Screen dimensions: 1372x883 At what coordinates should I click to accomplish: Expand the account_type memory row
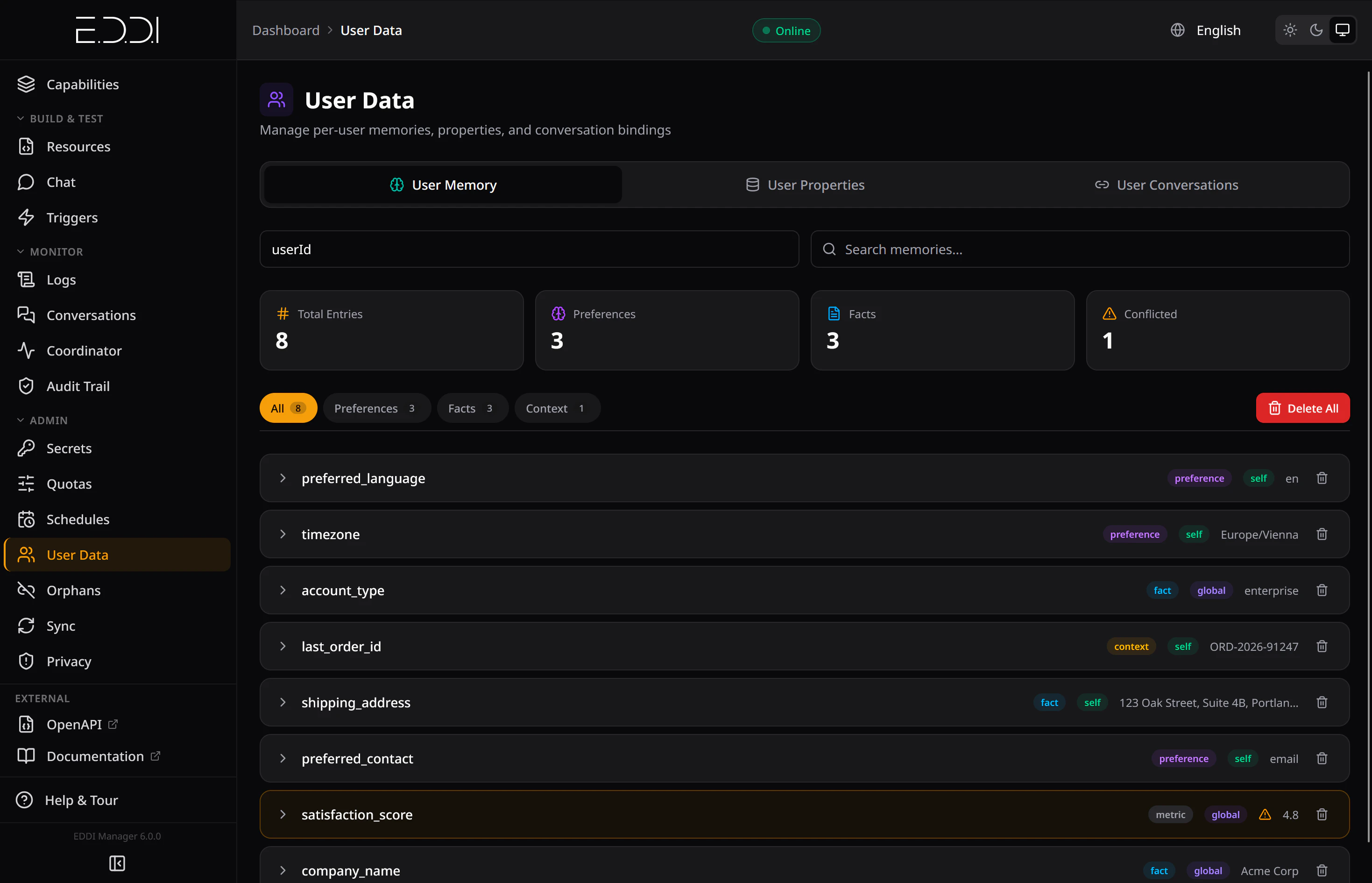pyautogui.click(x=283, y=591)
